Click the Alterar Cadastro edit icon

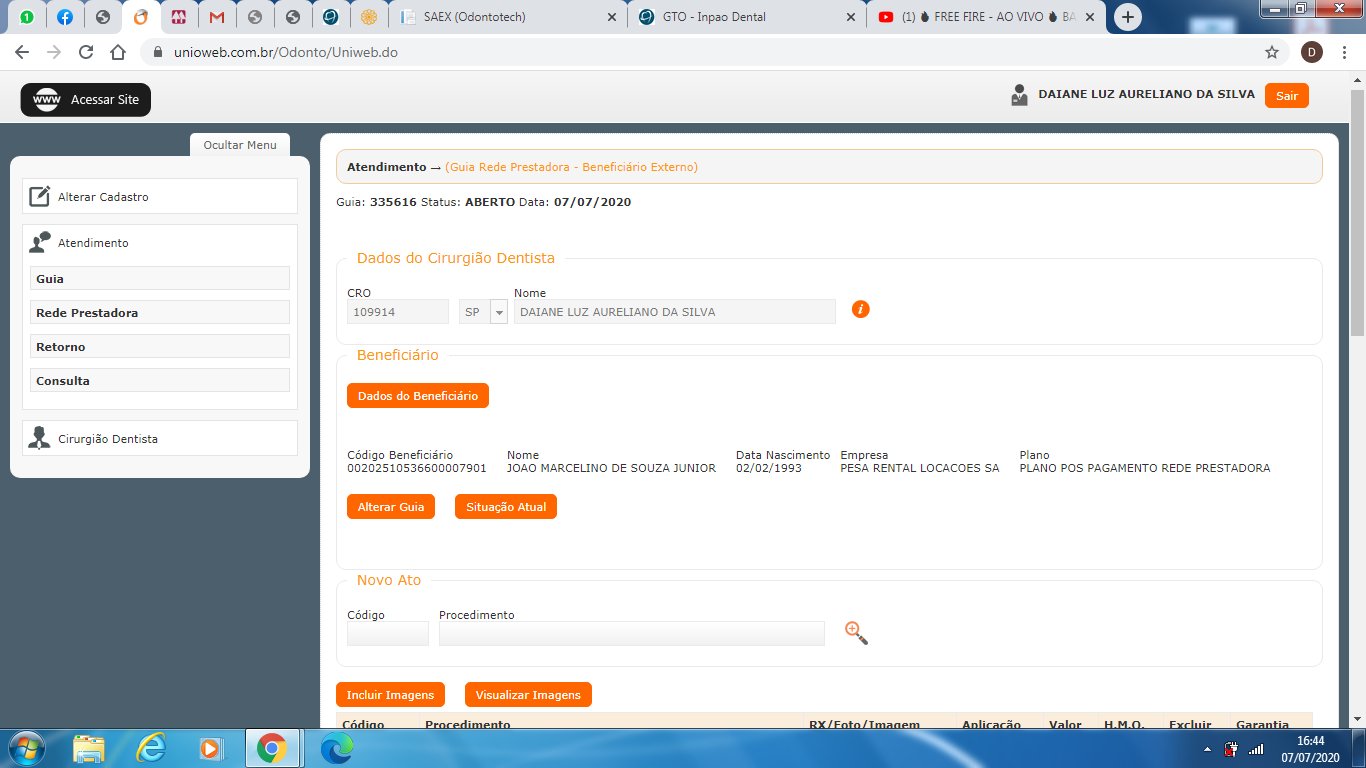[39, 196]
